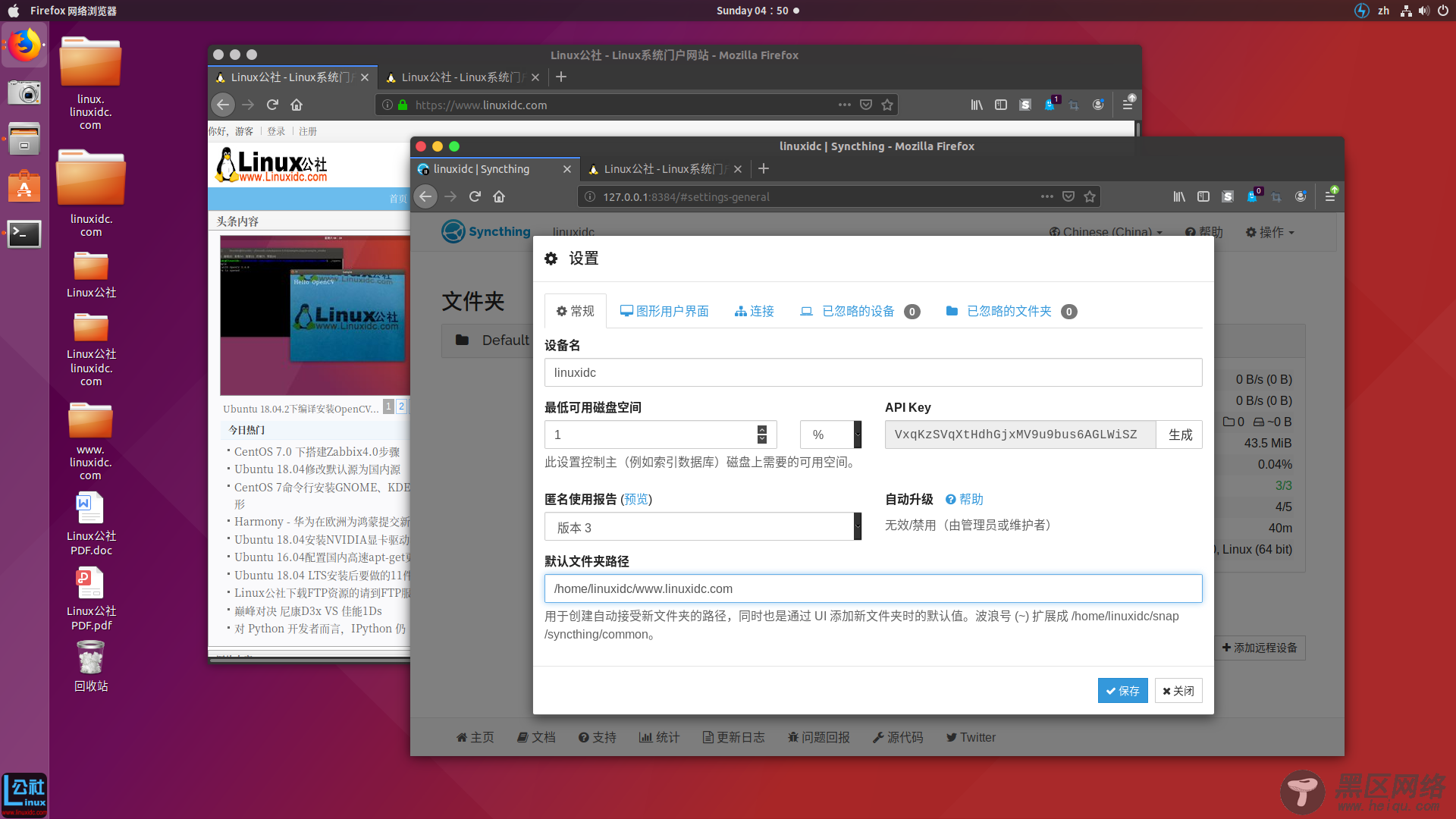Switch to the 图形用户界面 settings tab

664,311
